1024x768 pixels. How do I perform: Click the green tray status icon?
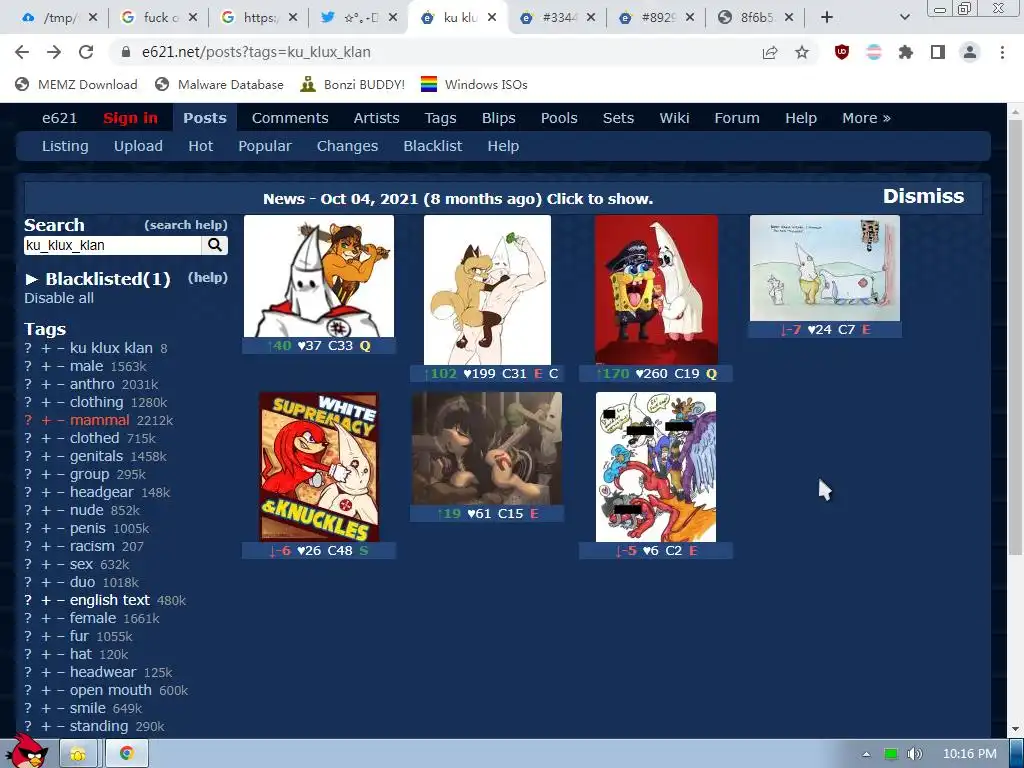891,754
